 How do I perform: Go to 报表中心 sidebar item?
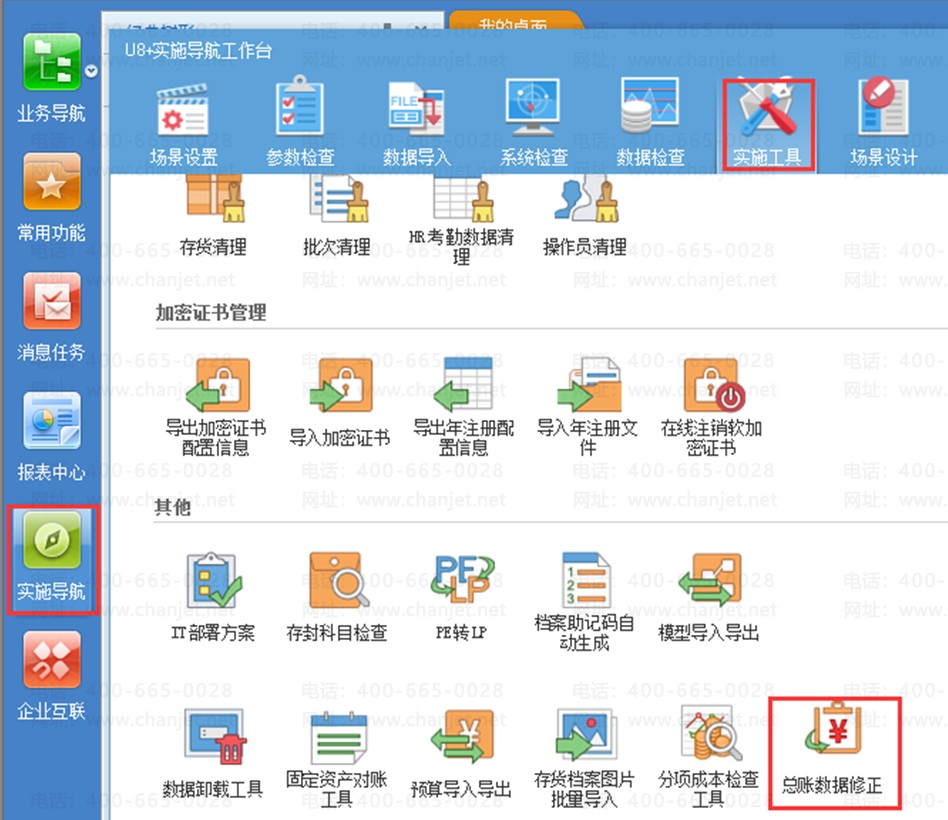[x=51, y=437]
